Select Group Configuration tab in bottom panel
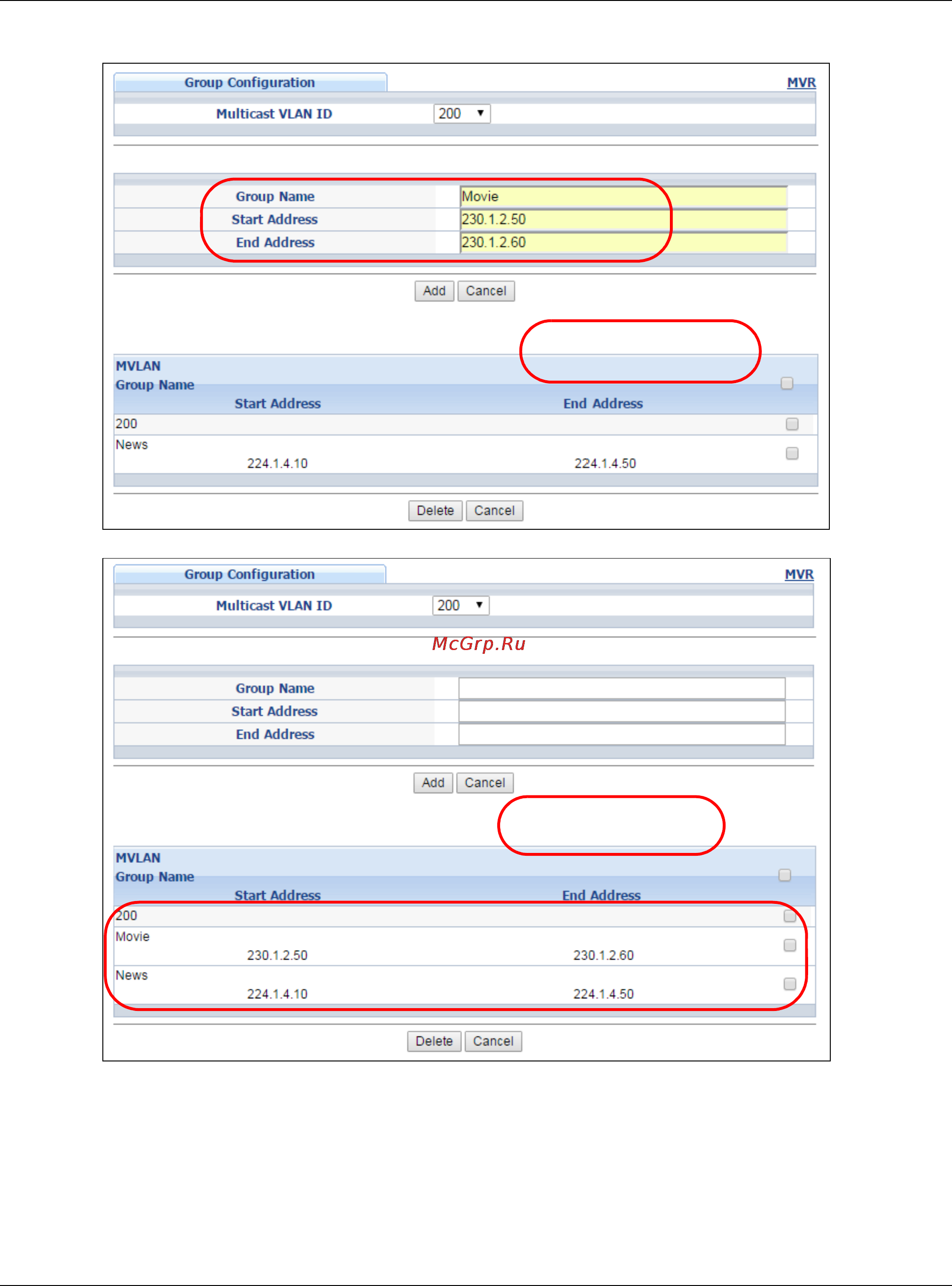Viewport: 952px width, 1286px height. pos(250,575)
